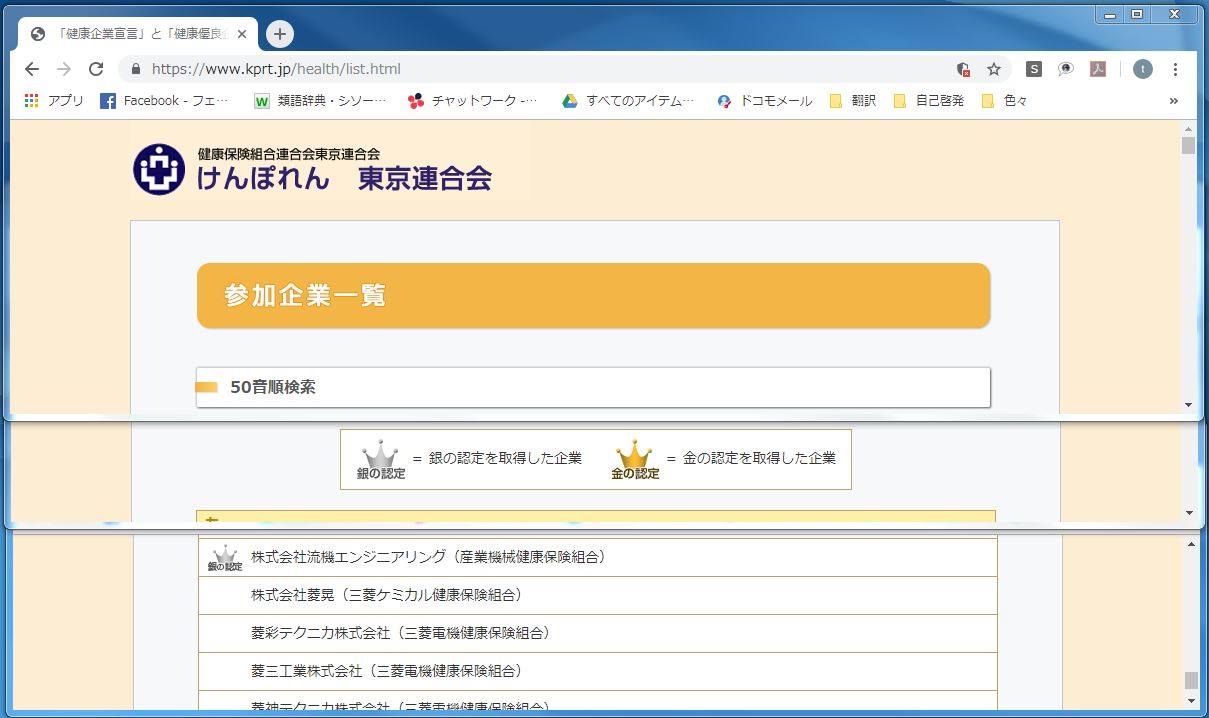Click the text 銀の認定を取得した企業
Image resolution: width=1209 pixels, height=718 pixels.
[x=505, y=458]
